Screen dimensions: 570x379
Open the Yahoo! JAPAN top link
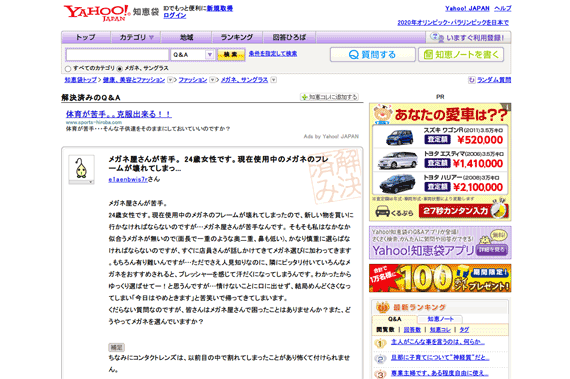pyautogui.click(x=467, y=8)
